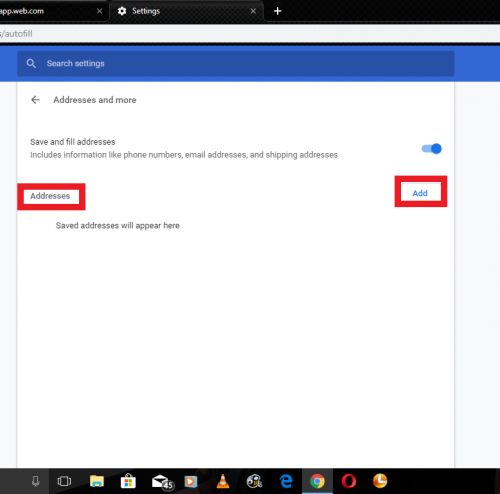Open a new browser tab
Screen dimensions: 500x494
pyautogui.click(x=277, y=11)
